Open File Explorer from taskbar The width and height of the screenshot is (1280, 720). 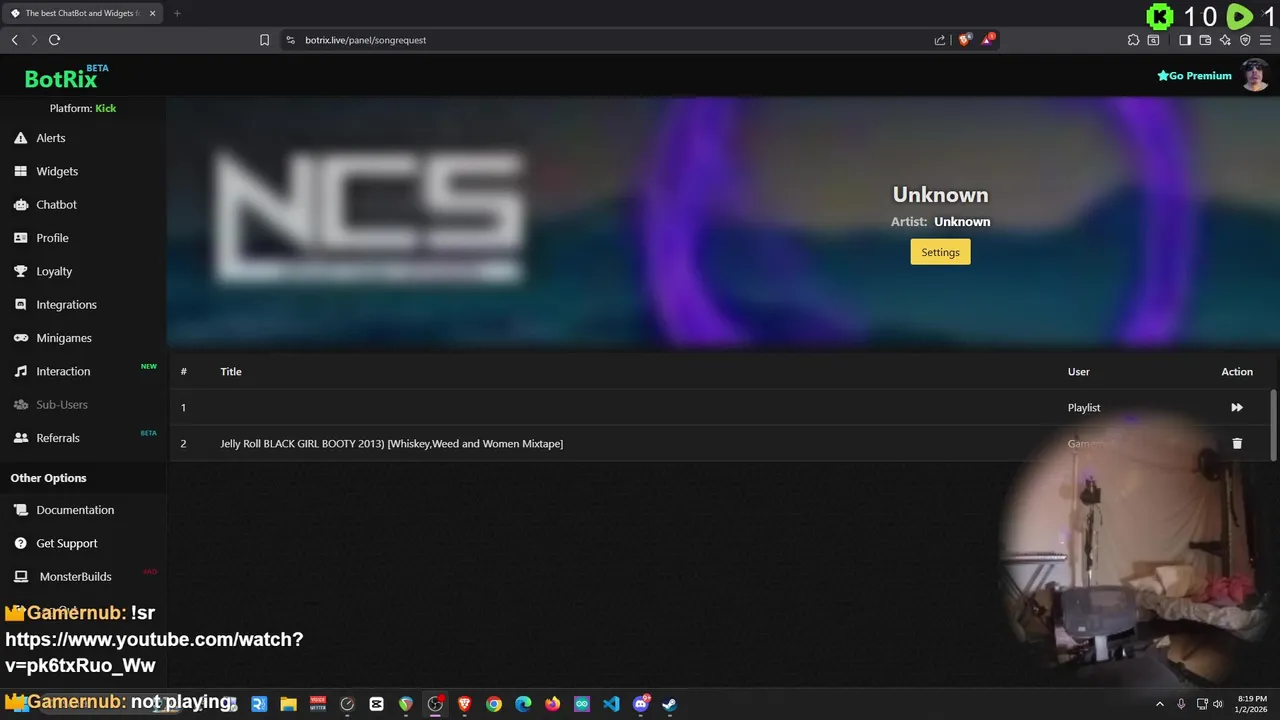pyautogui.click(x=288, y=704)
